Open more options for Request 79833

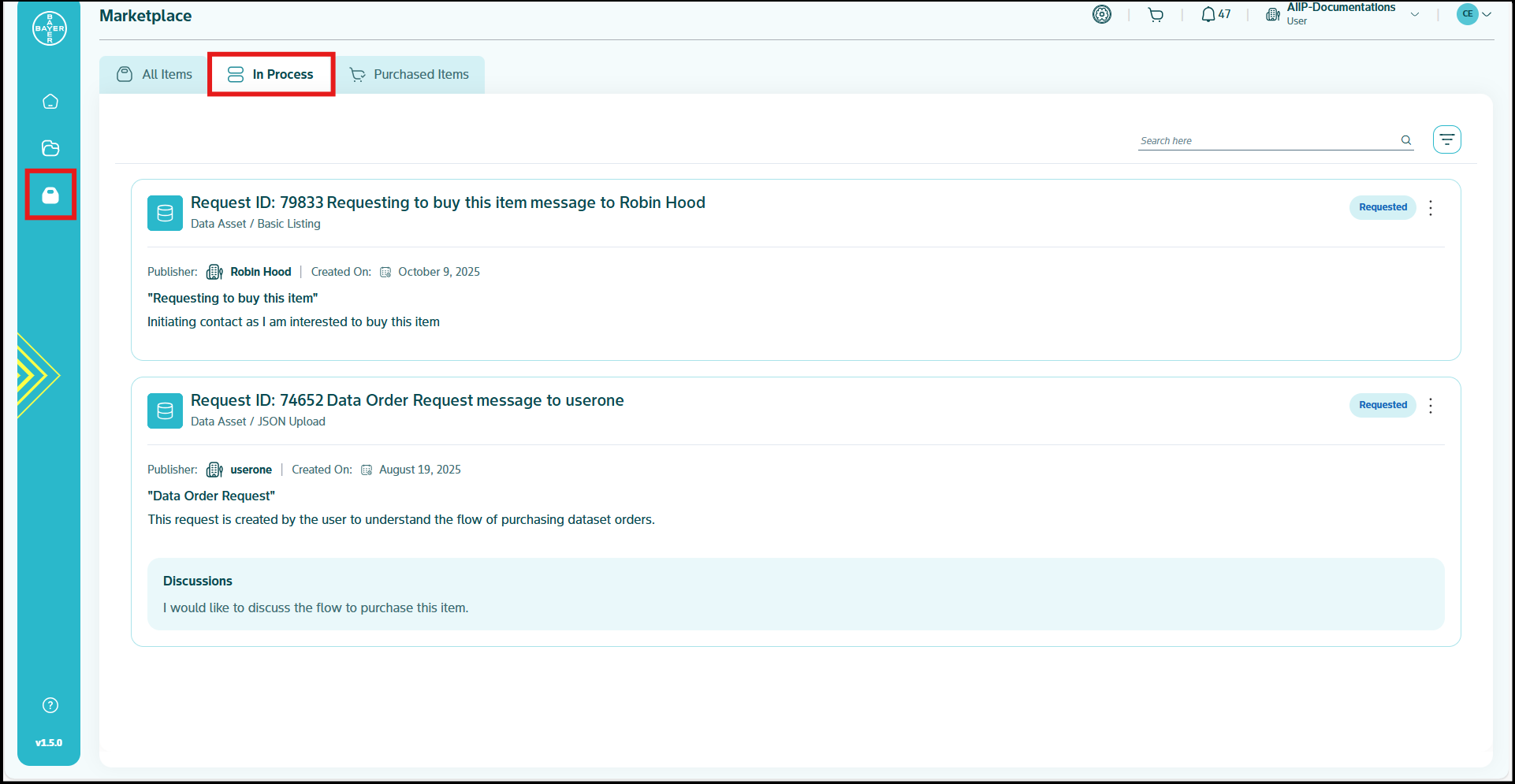point(1431,208)
